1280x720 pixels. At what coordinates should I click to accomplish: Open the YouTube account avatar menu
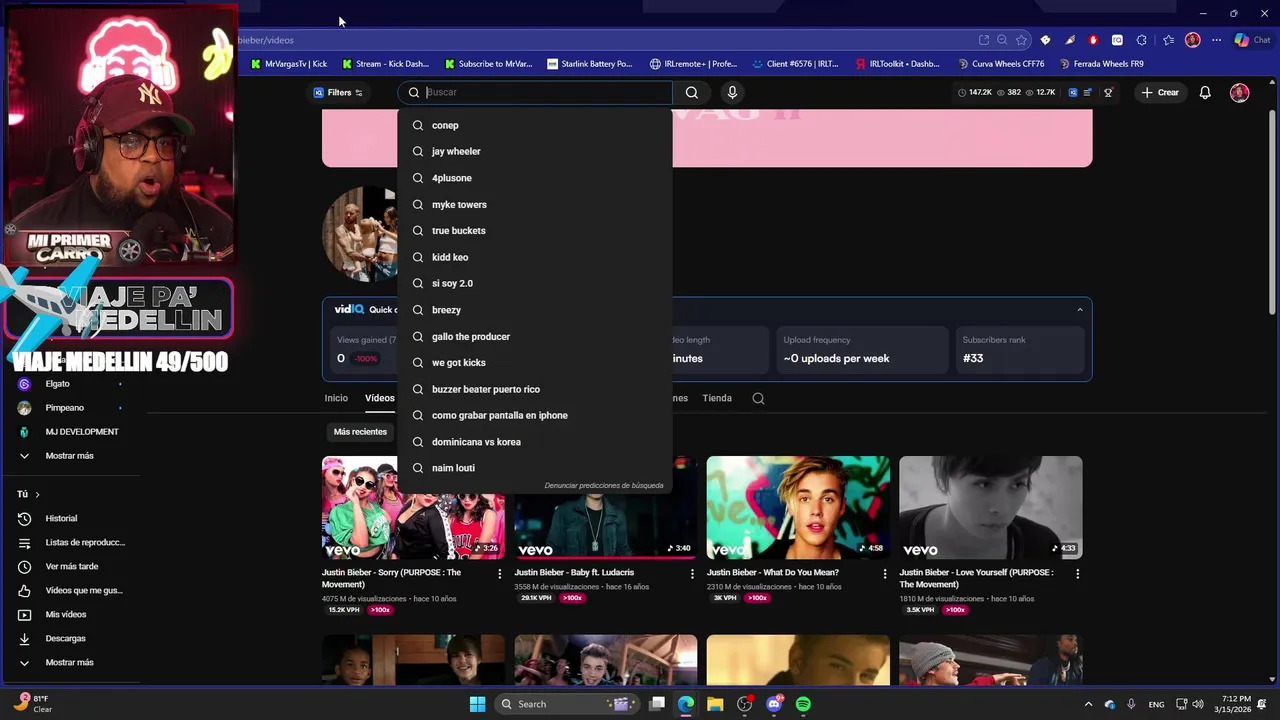[1239, 92]
